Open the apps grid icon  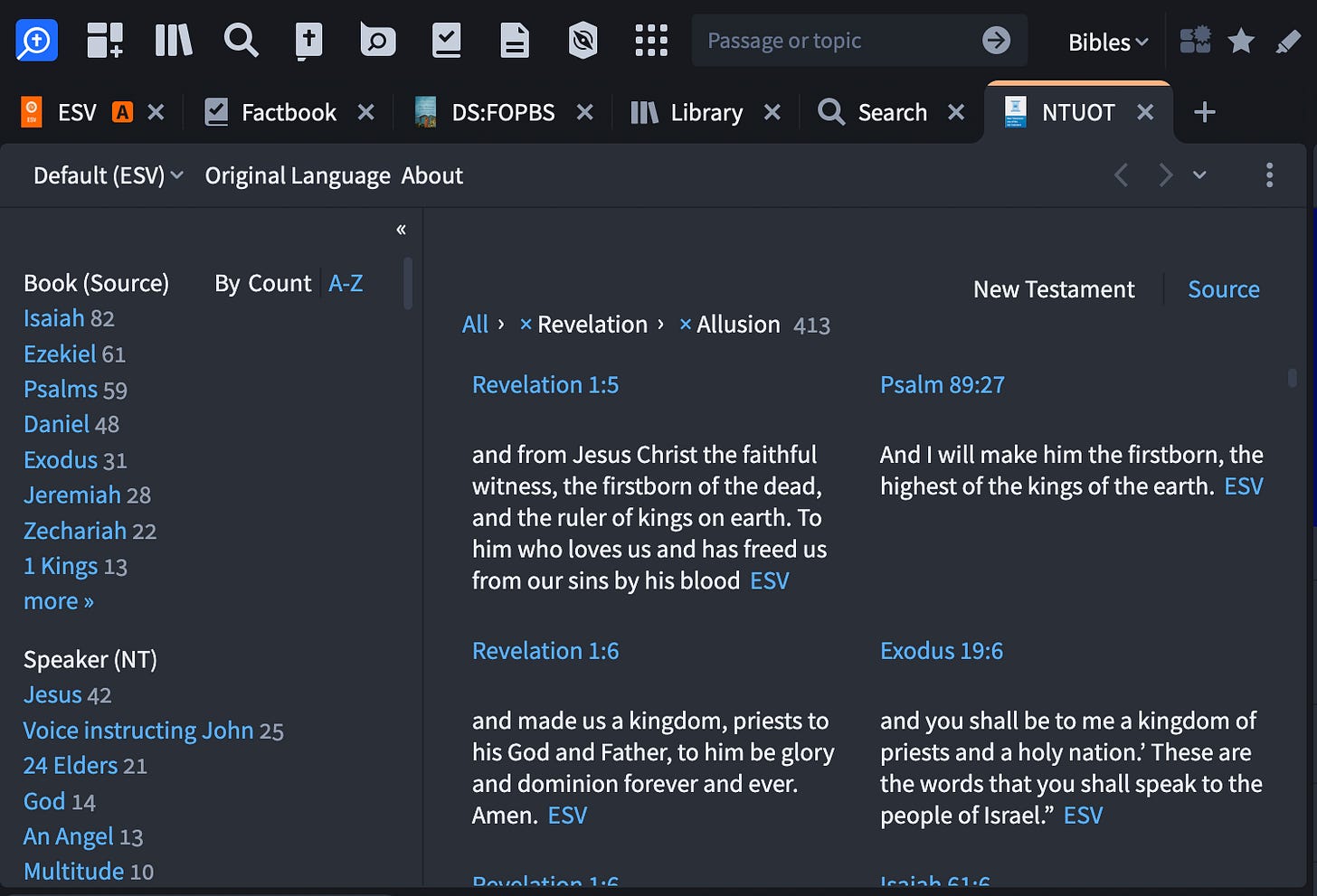point(651,41)
